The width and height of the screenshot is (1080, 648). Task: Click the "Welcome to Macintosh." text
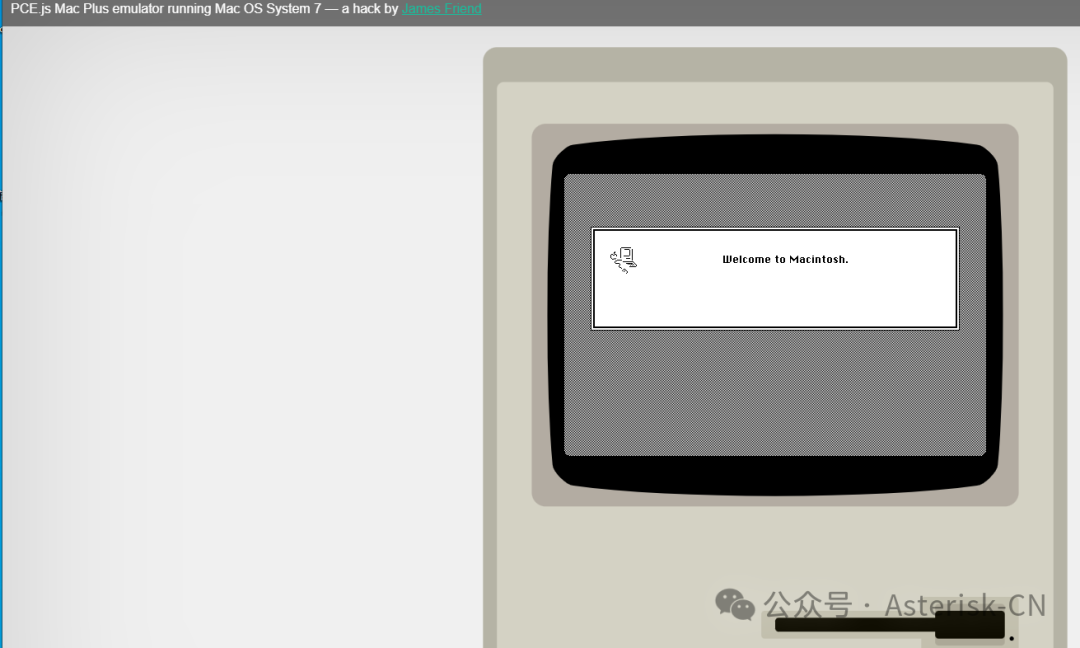[785, 260]
